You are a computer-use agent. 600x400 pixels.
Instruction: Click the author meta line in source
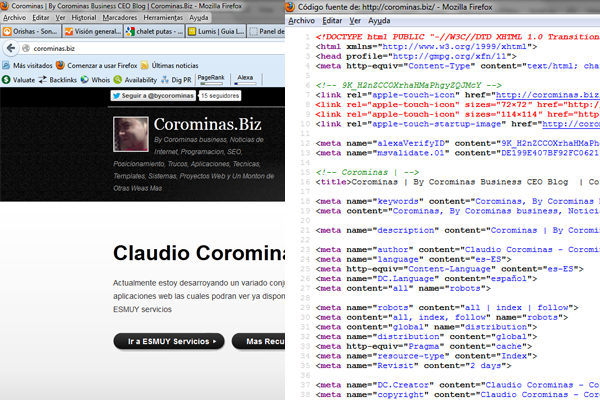[458, 250]
